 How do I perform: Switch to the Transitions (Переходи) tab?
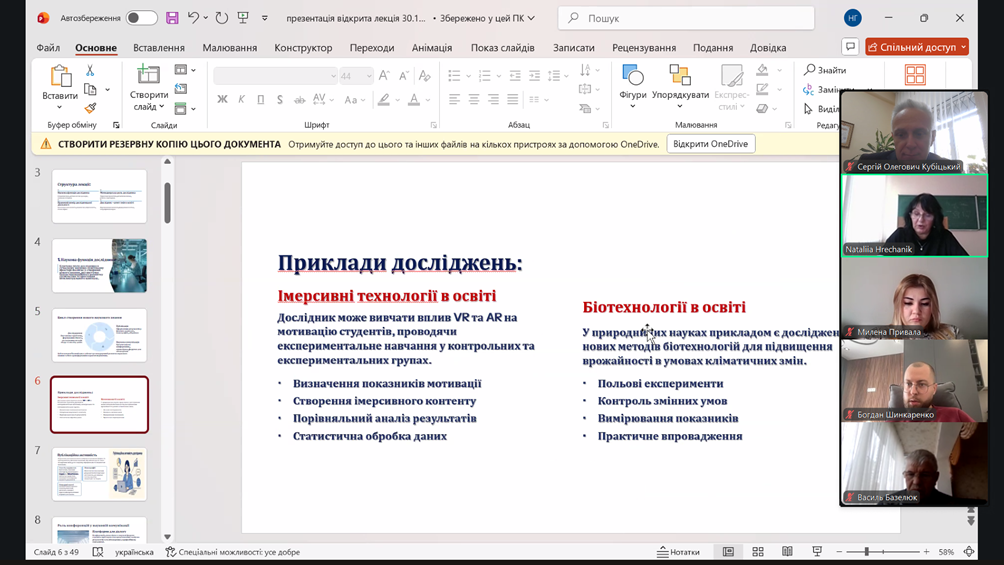(372, 48)
